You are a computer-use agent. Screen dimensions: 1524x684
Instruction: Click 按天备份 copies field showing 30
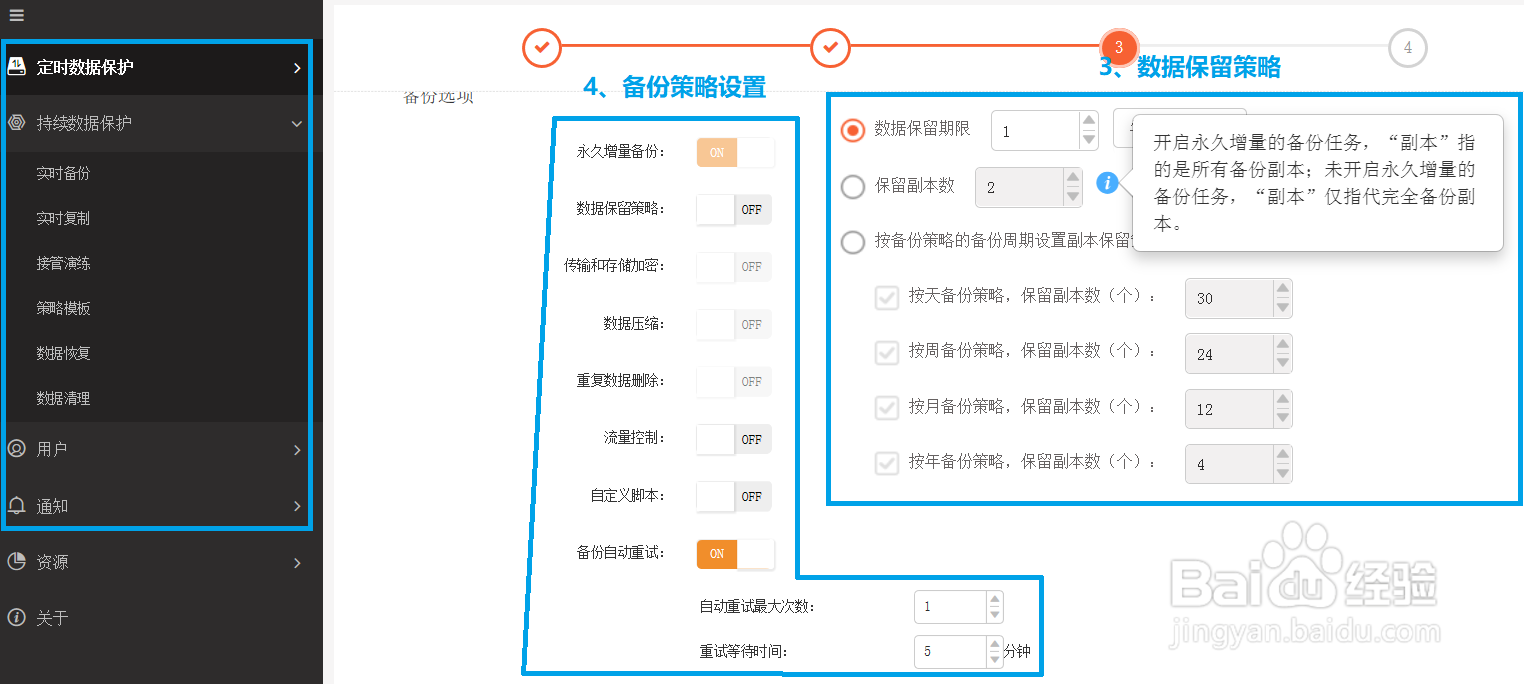click(1229, 298)
